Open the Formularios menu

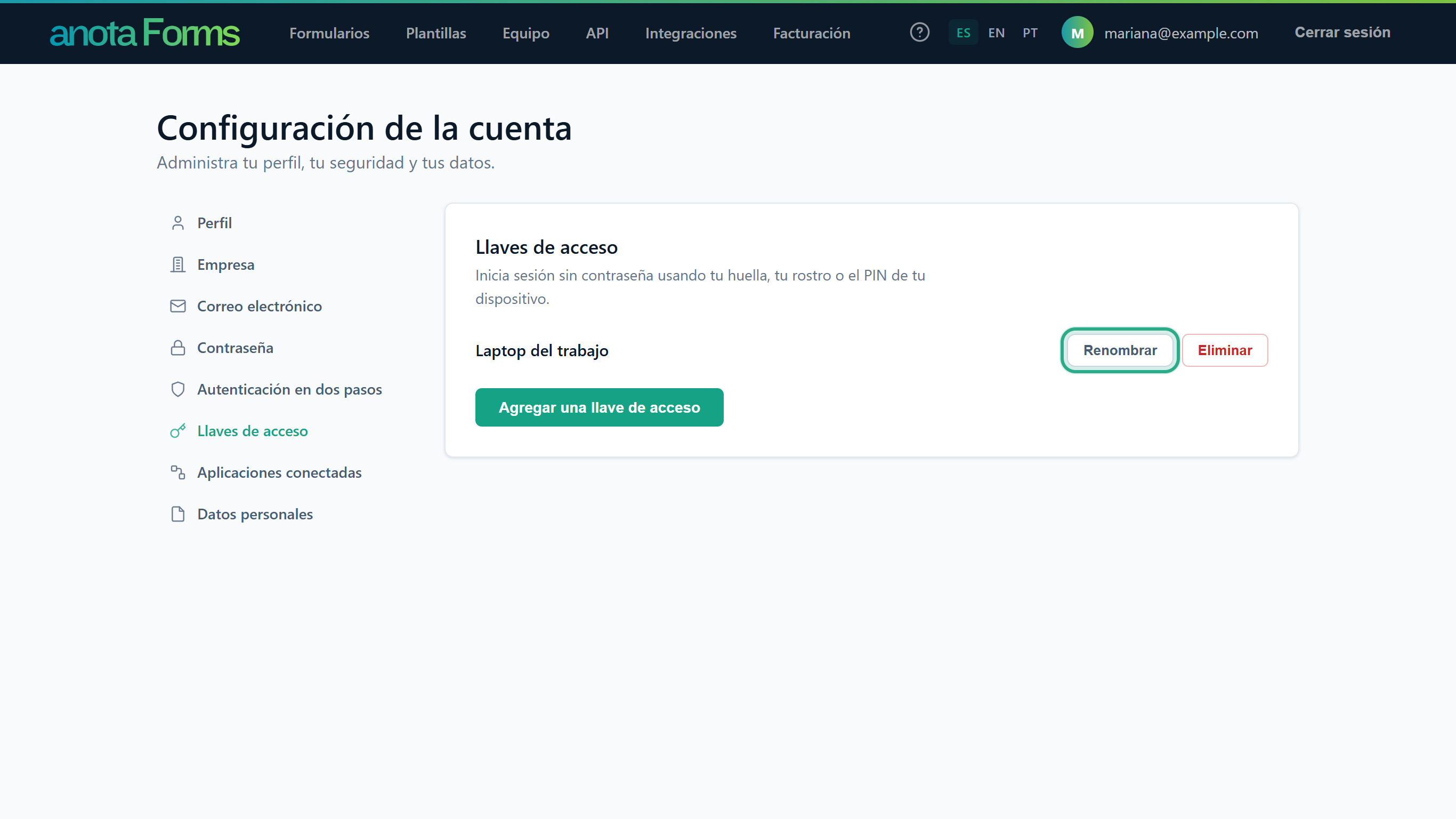click(x=329, y=33)
